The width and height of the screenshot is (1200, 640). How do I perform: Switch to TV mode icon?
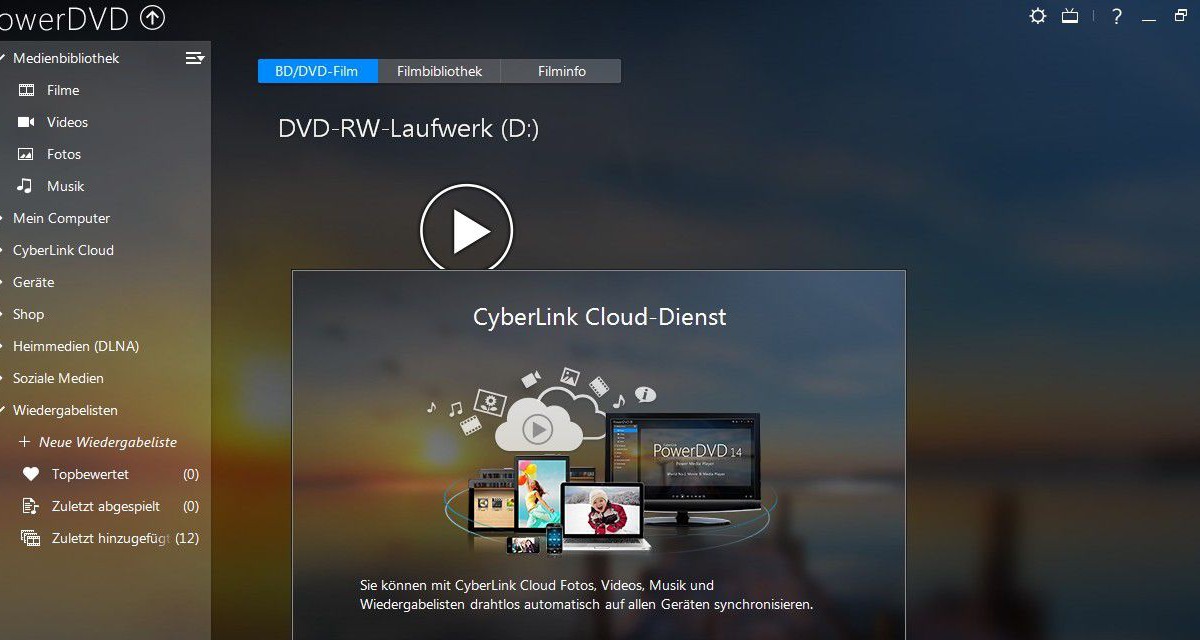click(1070, 16)
